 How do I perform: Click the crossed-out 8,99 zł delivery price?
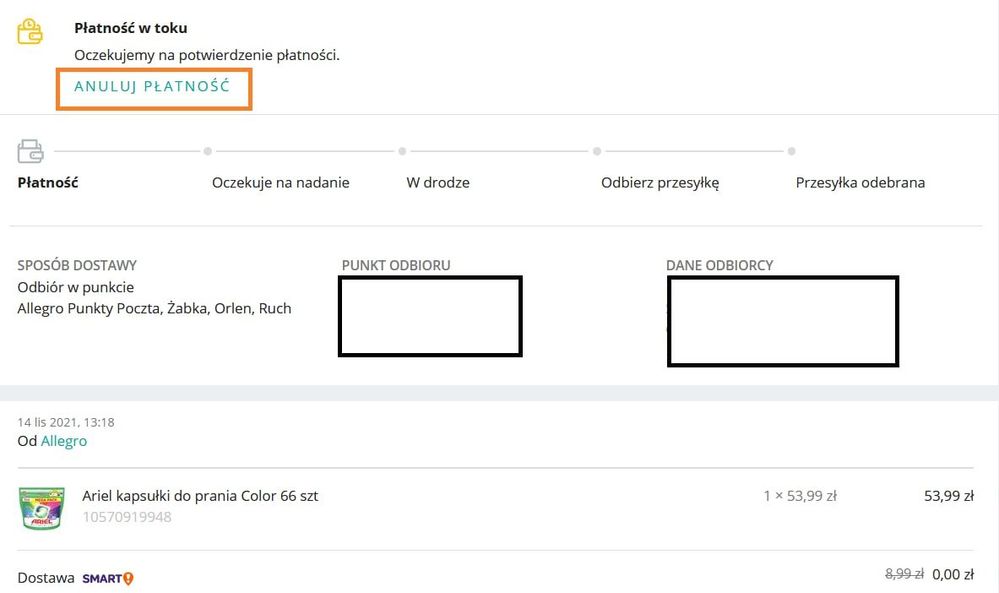904,575
